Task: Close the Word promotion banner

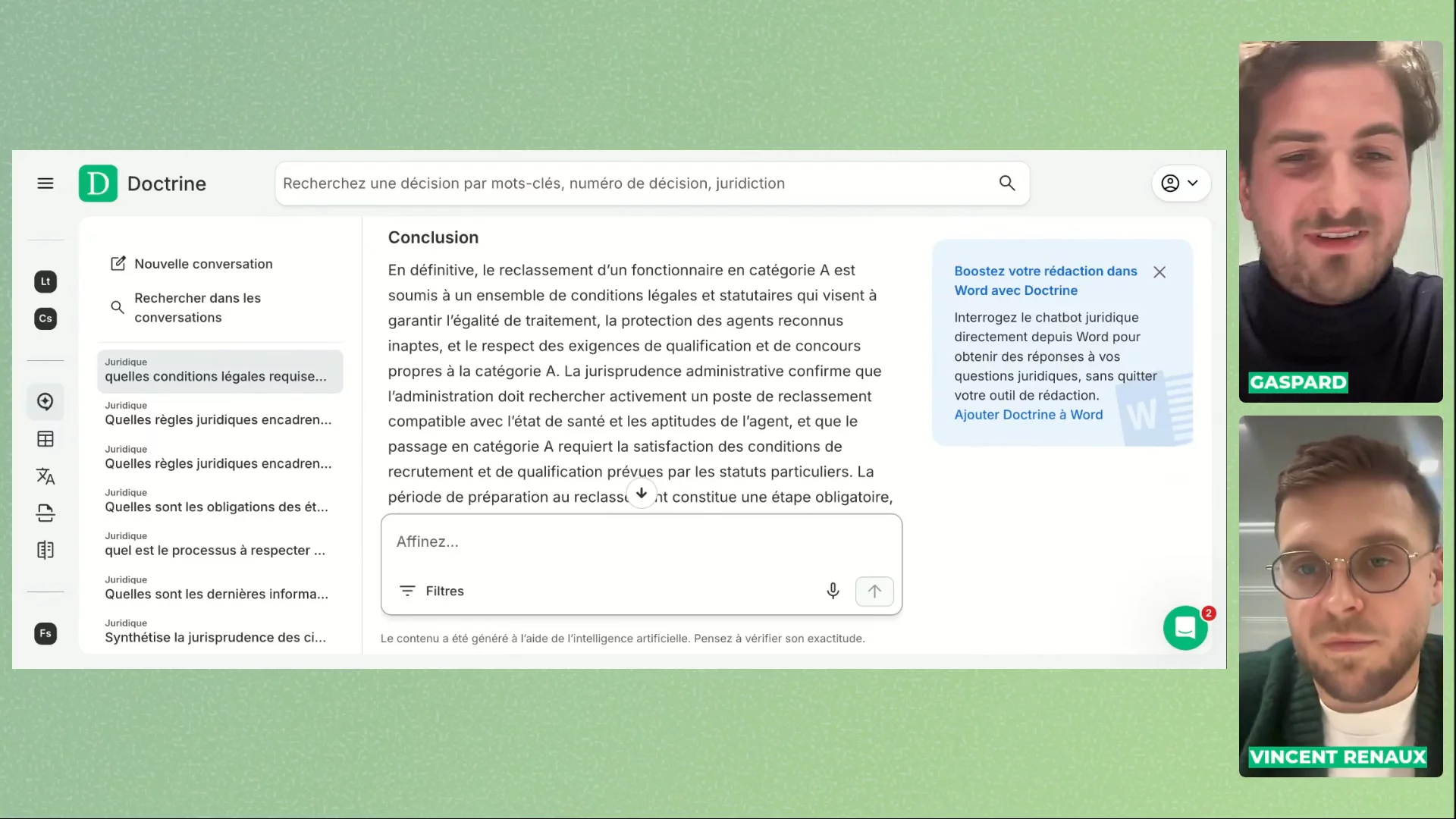Action: tap(1159, 272)
